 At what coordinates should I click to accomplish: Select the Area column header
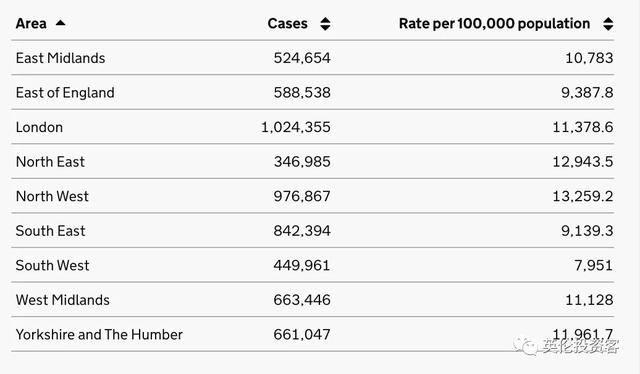pos(31,24)
